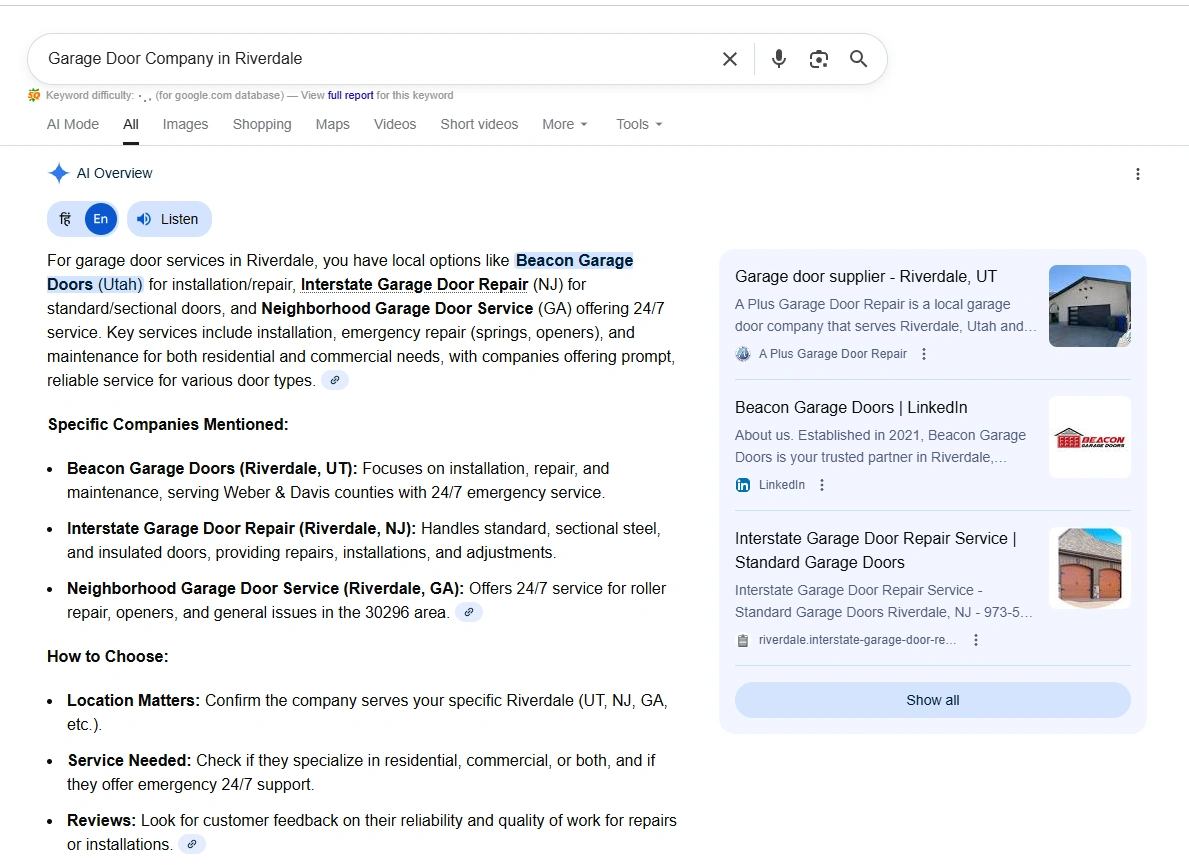Clear the search box with the X icon

point(729,59)
